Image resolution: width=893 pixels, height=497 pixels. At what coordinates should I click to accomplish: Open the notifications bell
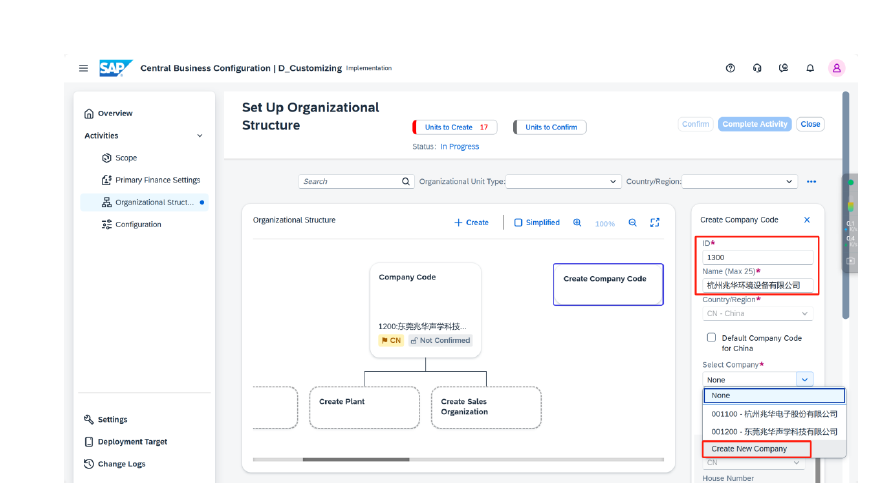pyautogui.click(x=810, y=68)
